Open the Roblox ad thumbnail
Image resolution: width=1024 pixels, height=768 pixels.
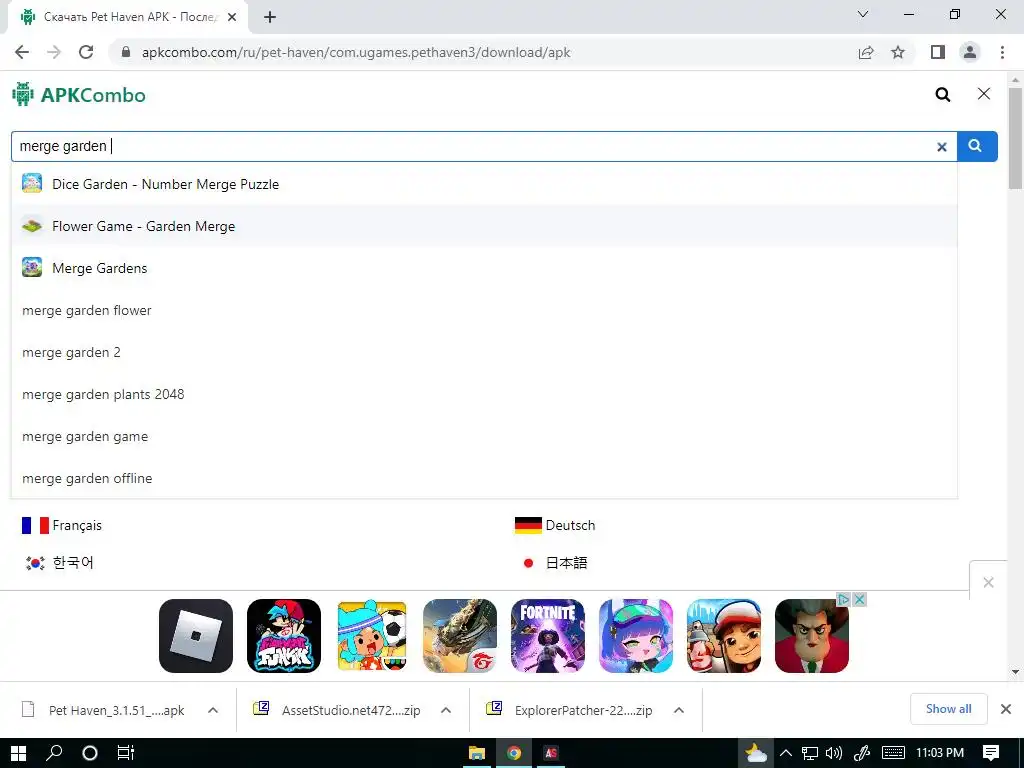(x=196, y=635)
